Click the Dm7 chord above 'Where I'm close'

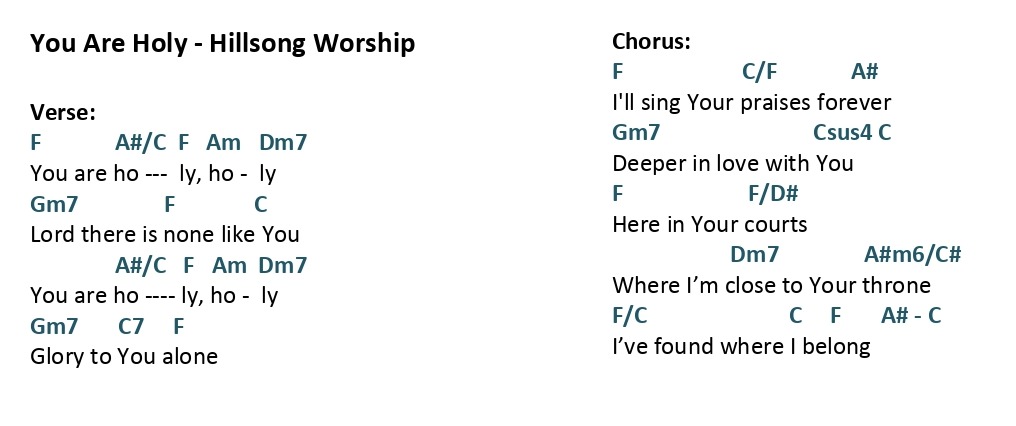(754, 254)
